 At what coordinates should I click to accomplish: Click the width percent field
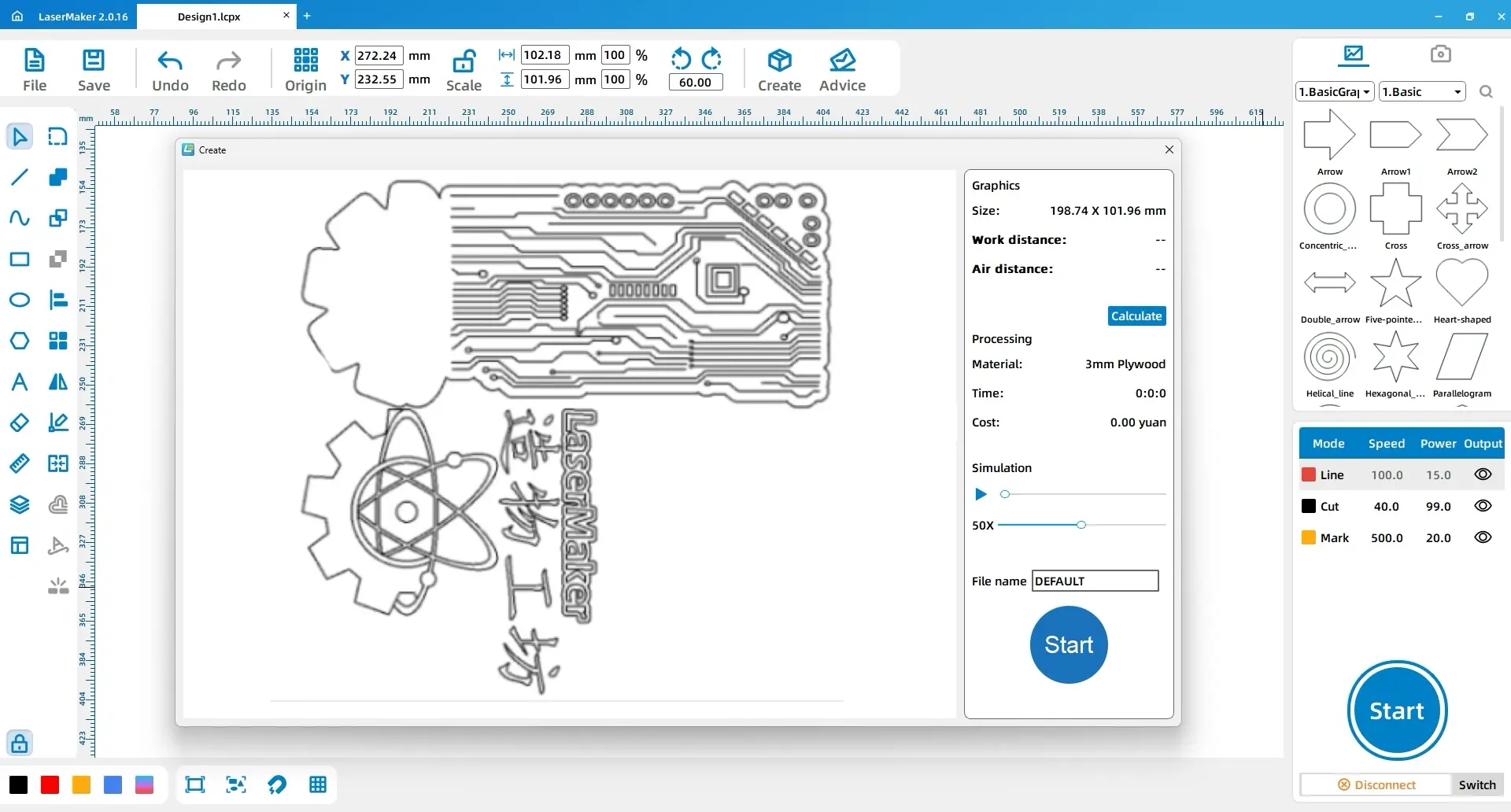[x=615, y=55]
